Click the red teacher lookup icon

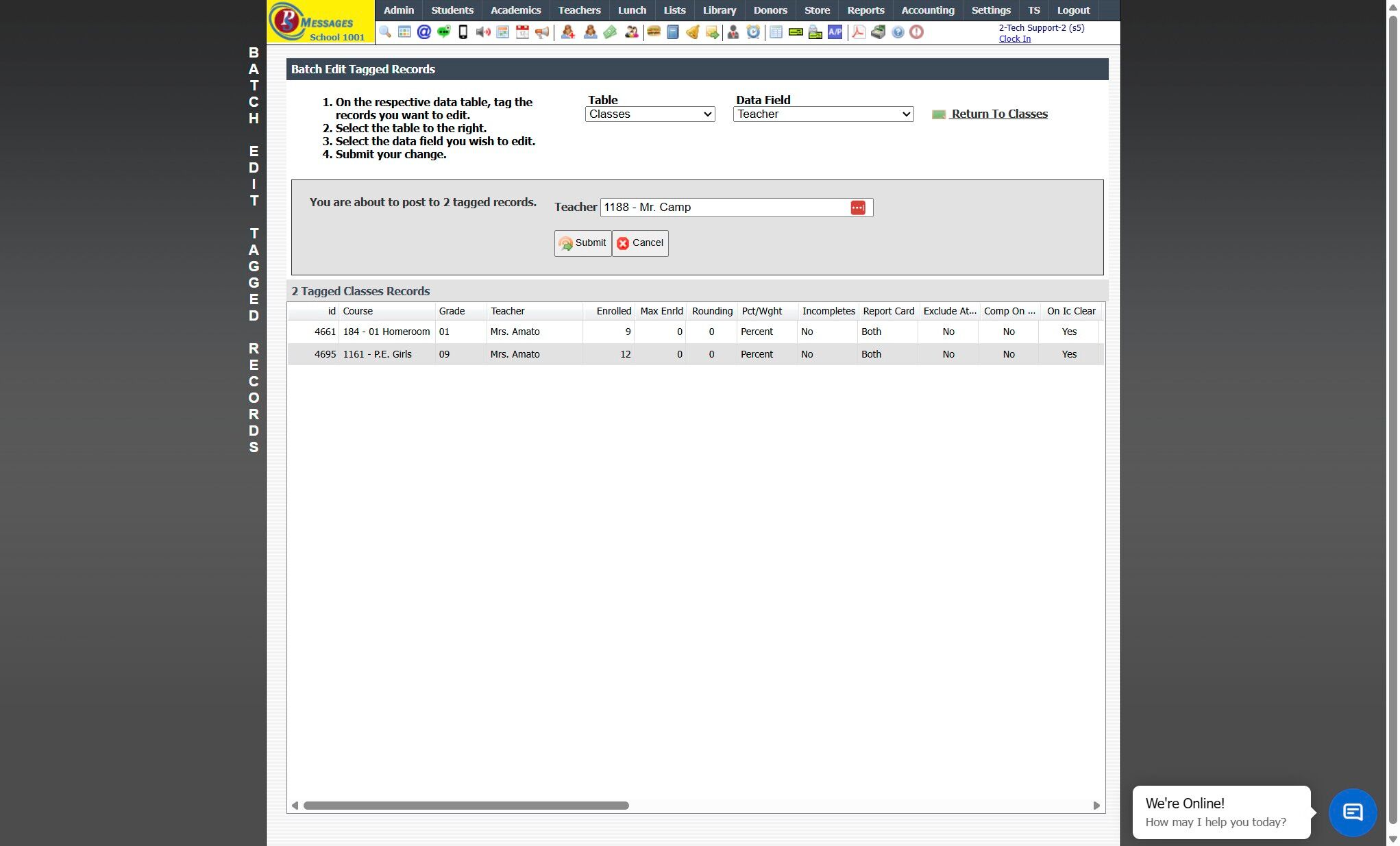(x=858, y=208)
